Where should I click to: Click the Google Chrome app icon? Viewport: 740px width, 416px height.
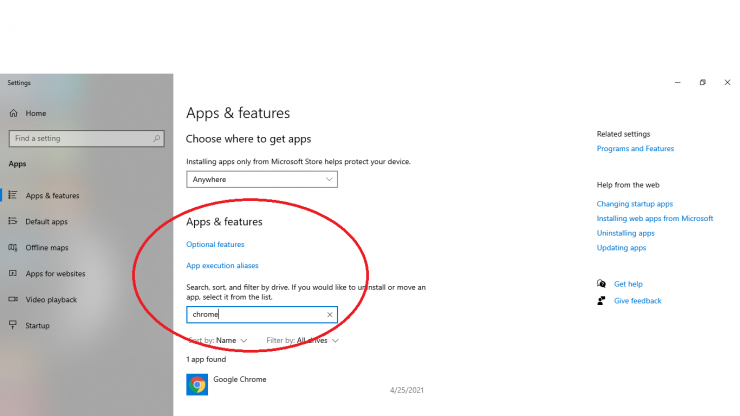point(197,384)
